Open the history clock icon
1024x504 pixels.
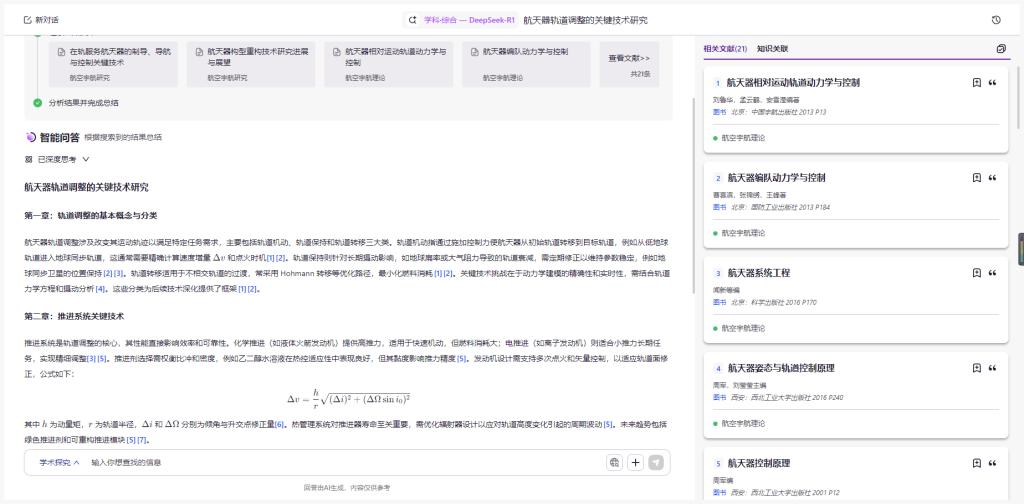click(996, 20)
